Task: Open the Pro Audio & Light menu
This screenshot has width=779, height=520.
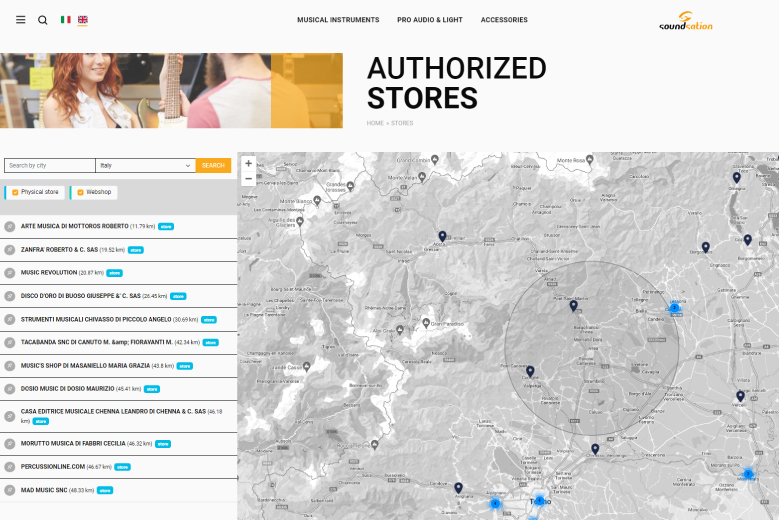Action: pos(430,20)
